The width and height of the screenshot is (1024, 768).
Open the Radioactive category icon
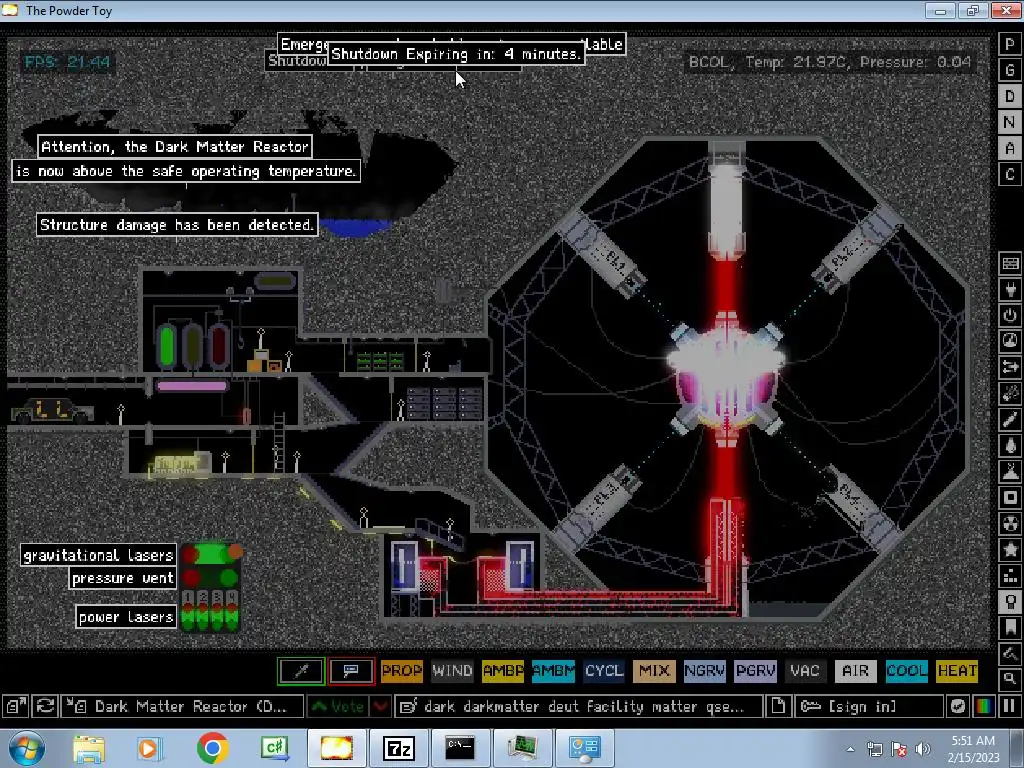coord(1010,524)
